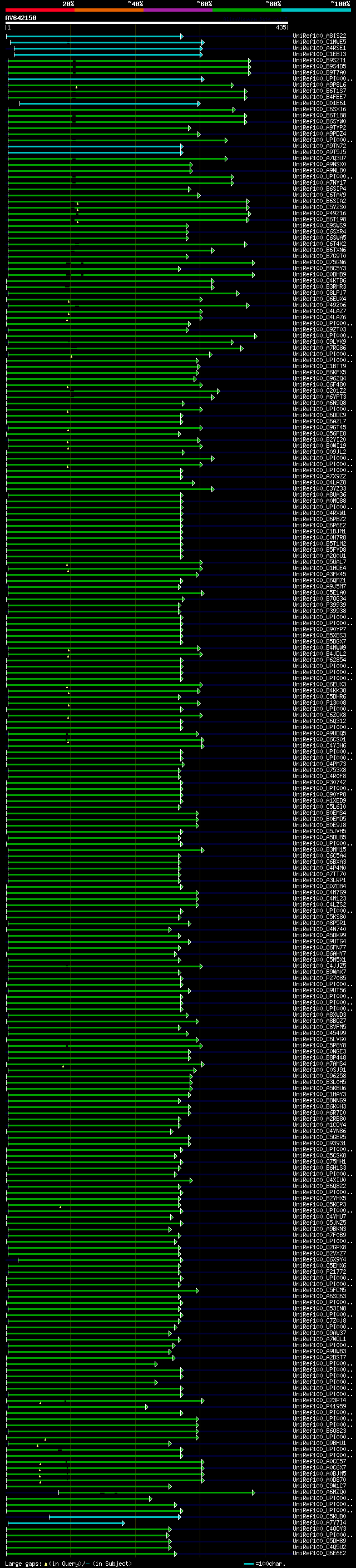Screen dimensions: 356x1568
Task: Select hit UniRef100_A7Q3U7
Action: [x=319, y=159]
